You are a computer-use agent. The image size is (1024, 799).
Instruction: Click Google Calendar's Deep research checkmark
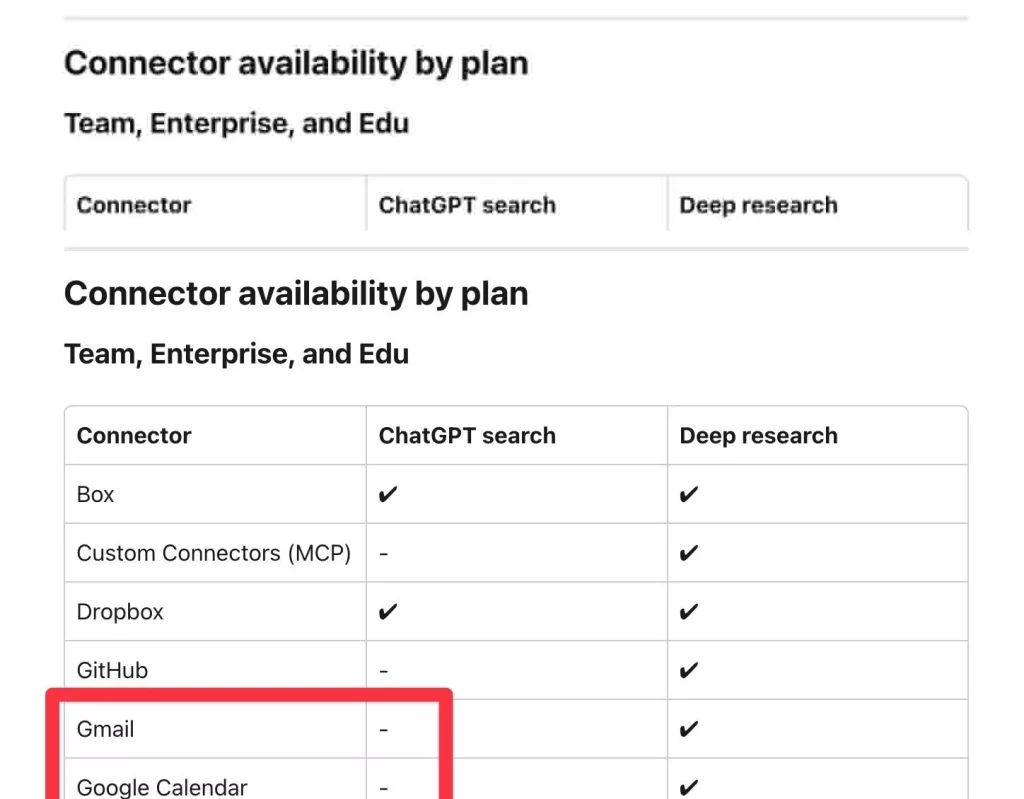pos(689,787)
